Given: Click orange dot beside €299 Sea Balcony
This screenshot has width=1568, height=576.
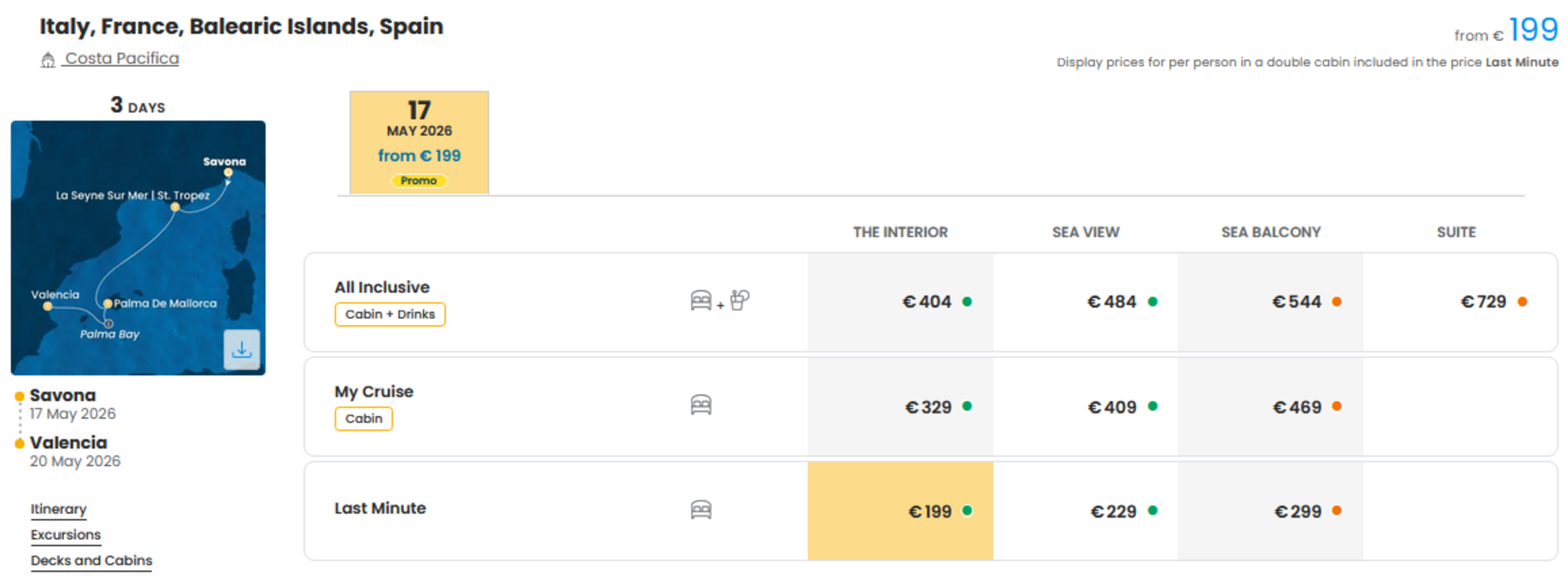Looking at the screenshot, I should tap(1337, 510).
